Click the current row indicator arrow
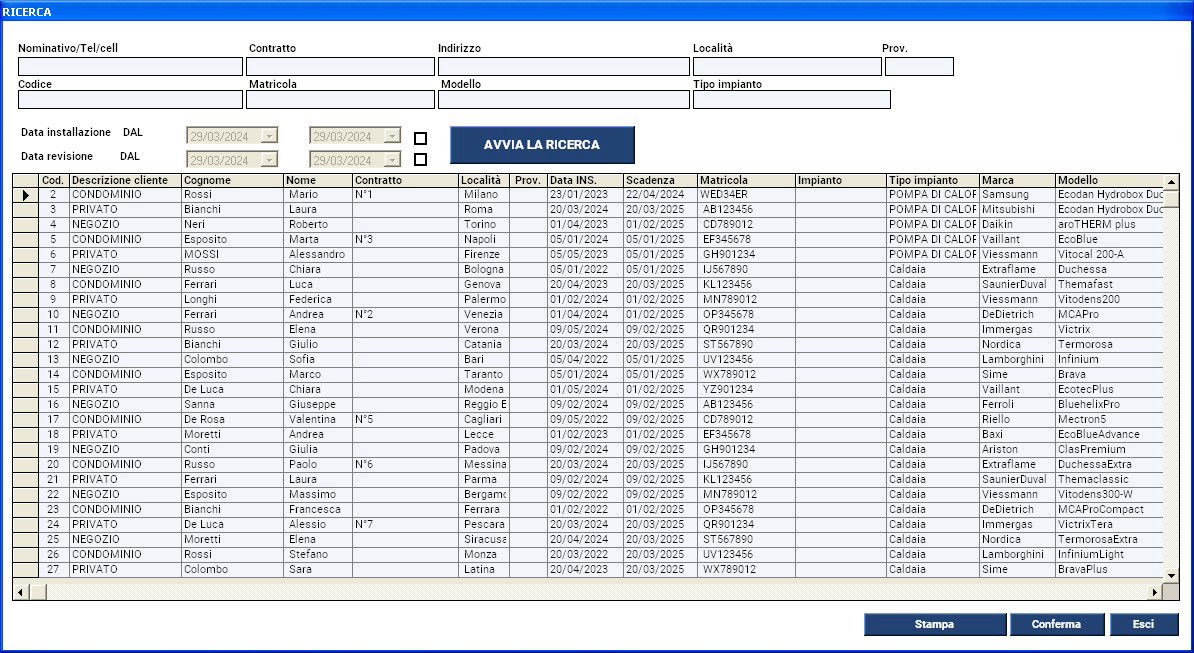The image size is (1194, 653). pyautogui.click(x=25, y=195)
